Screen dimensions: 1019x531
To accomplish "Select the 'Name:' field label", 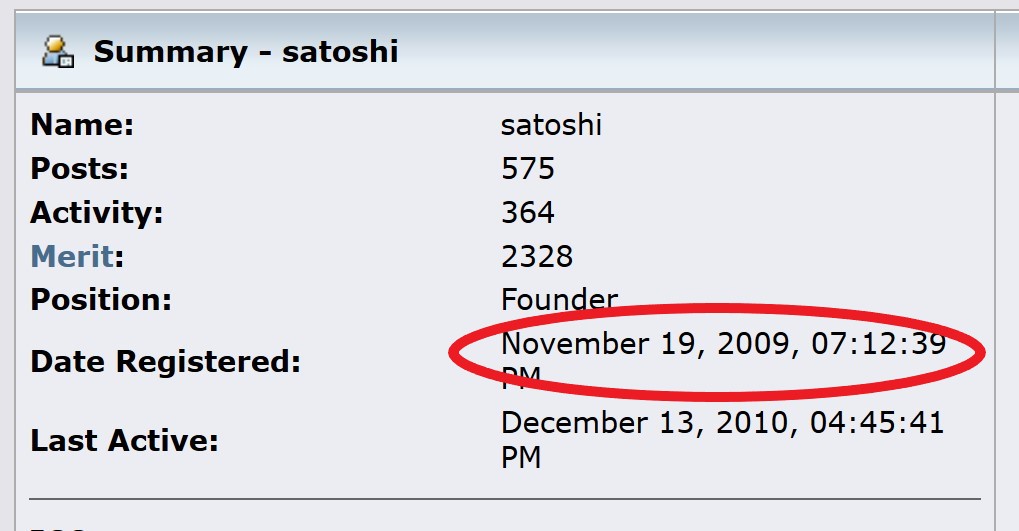I will coord(82,125).
